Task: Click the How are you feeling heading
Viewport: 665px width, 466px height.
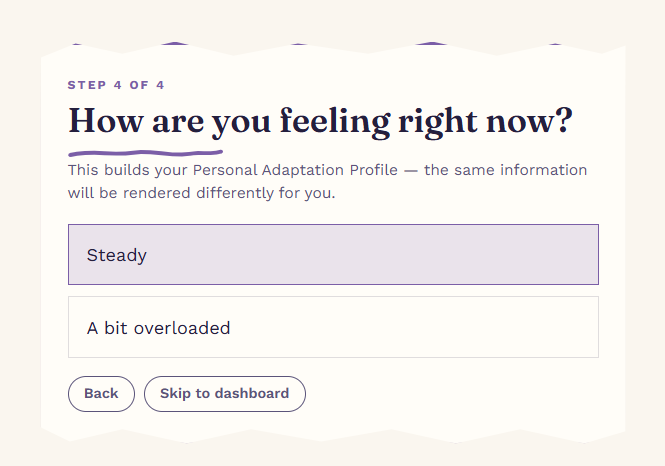Action: pyautogui.click(x=321, y=121)
